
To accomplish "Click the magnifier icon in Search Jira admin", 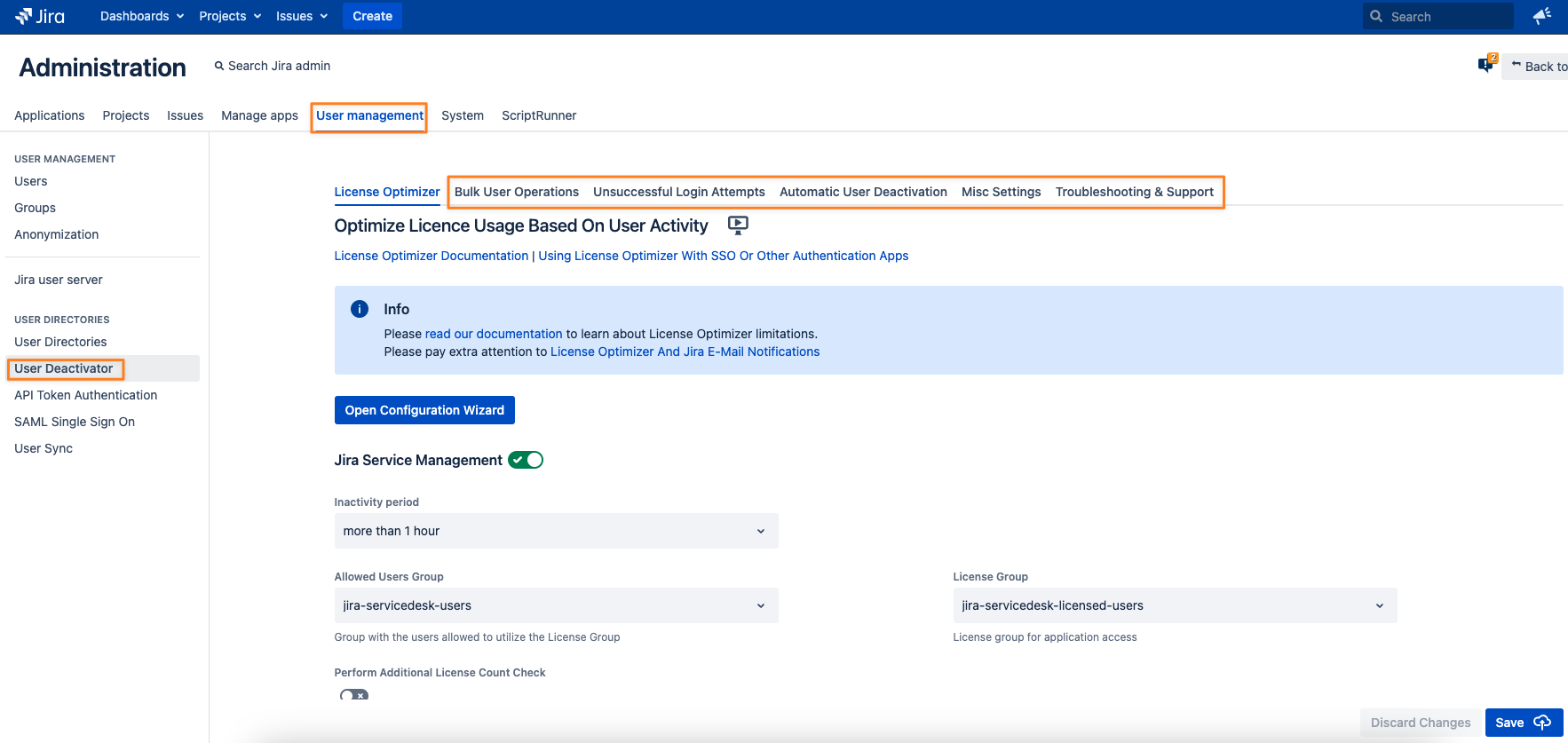I will tap(219, 66).
